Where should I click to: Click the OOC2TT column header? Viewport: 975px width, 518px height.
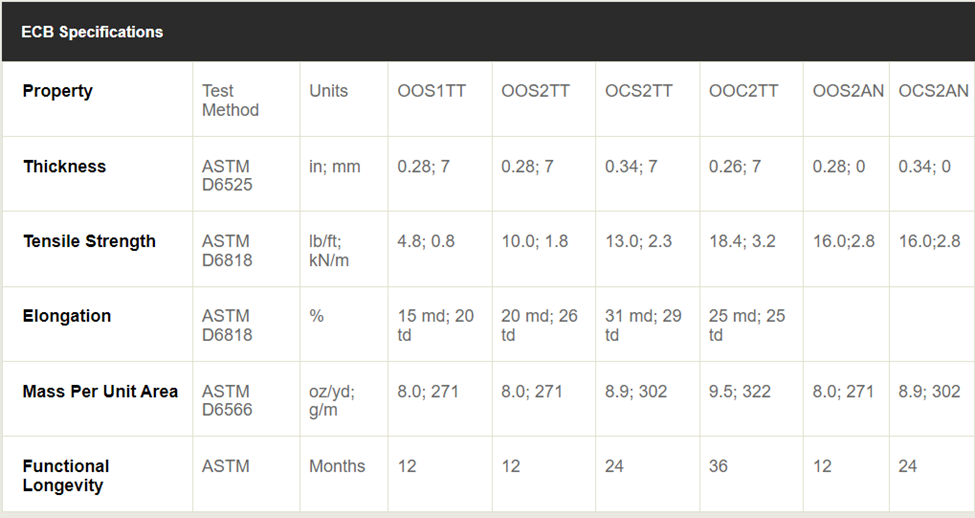pyautogui.click(x=743, y=91)
